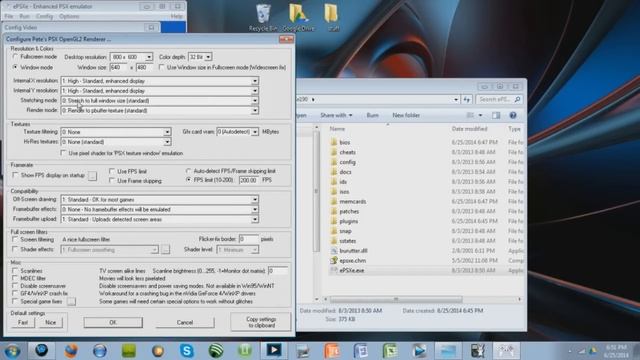Viewport: 640px width, 360px height.
Task: Open Skype from the taskbar
Action: pos(187,351)
